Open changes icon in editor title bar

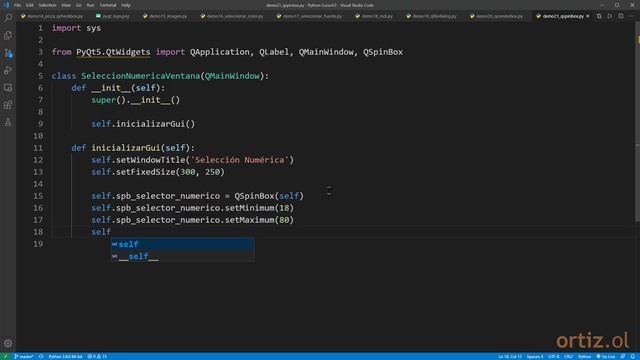tap(599, 16)
